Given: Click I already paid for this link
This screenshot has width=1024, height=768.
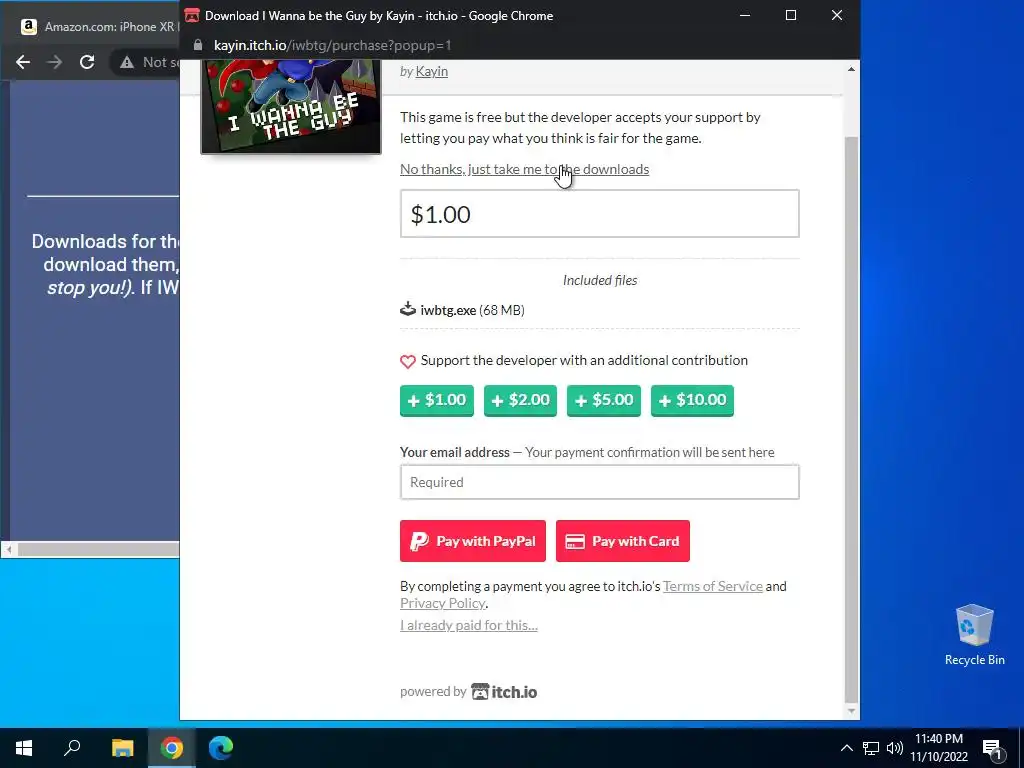Looking at the screenshot, I should (x=469, y=625).
